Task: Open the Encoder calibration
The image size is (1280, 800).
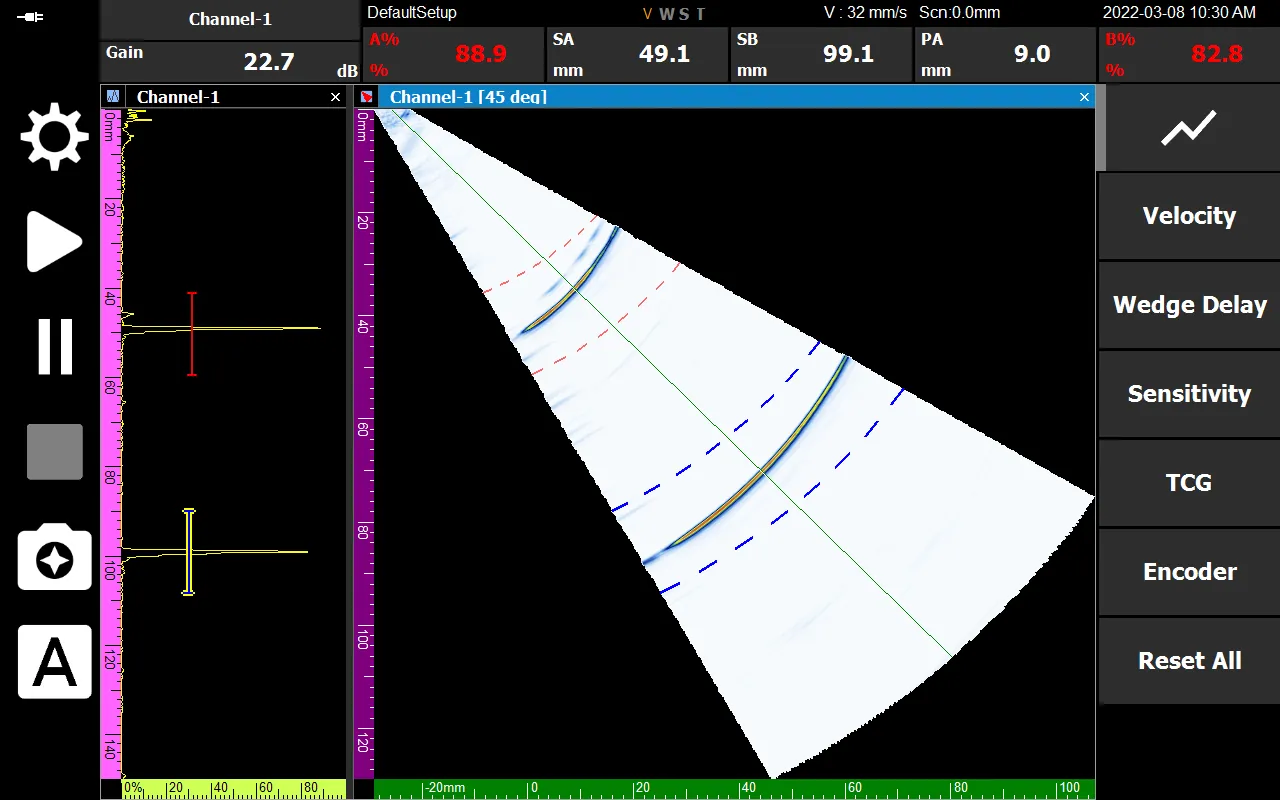Action: pyautogui.click(x=1189, y=572)
